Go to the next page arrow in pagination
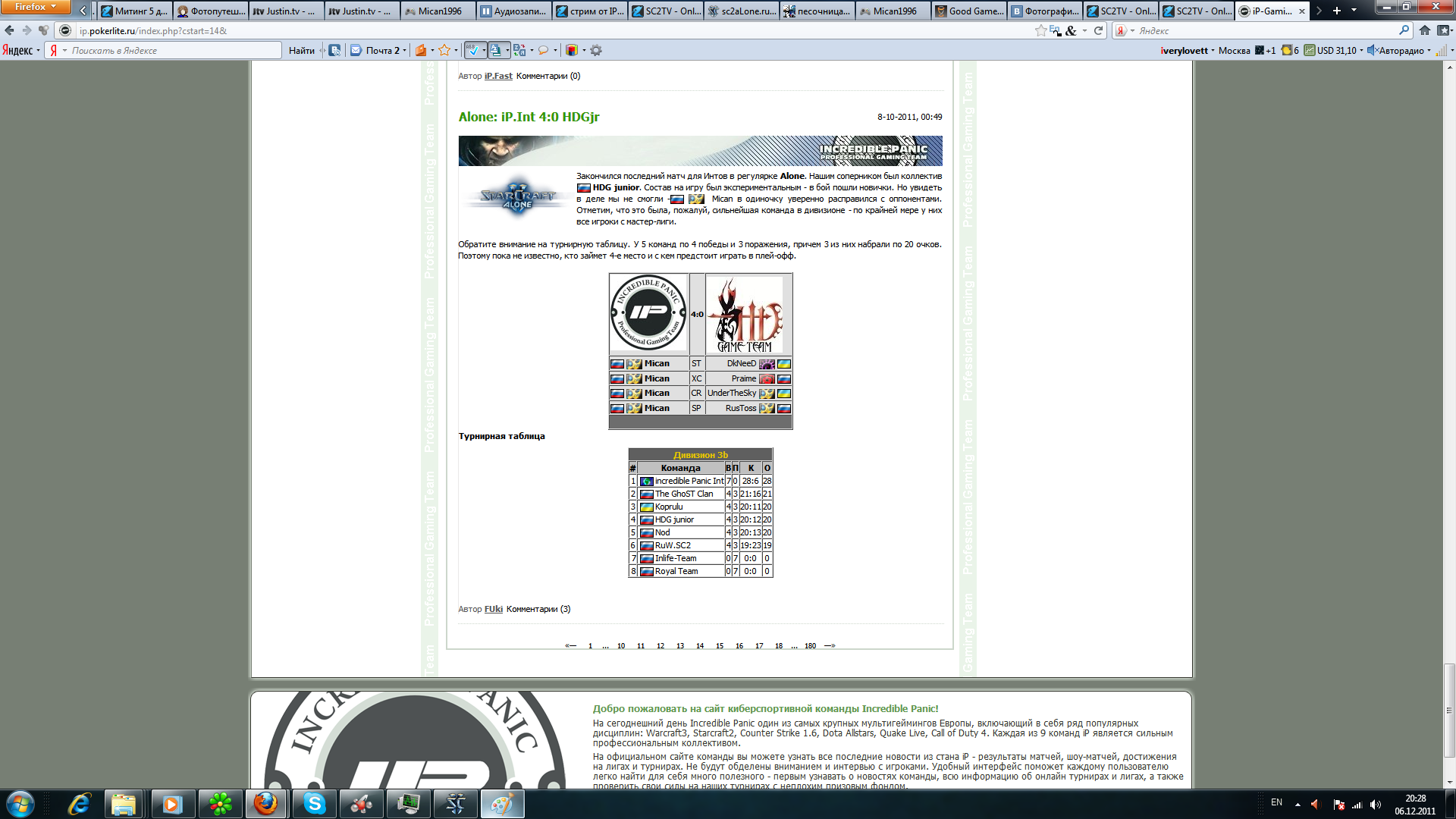 pos(830,646)
